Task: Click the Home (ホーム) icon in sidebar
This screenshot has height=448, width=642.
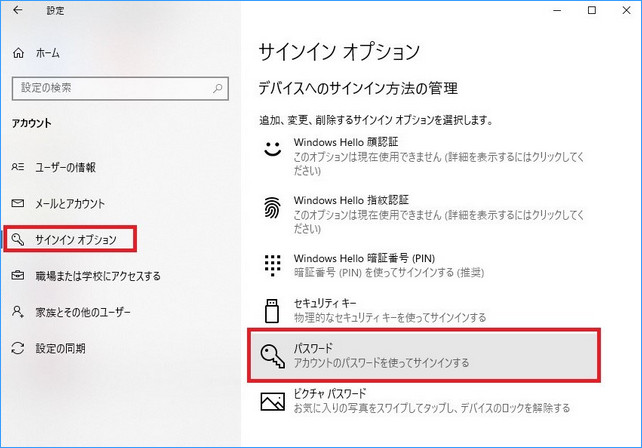Action: tap(18, 53)
